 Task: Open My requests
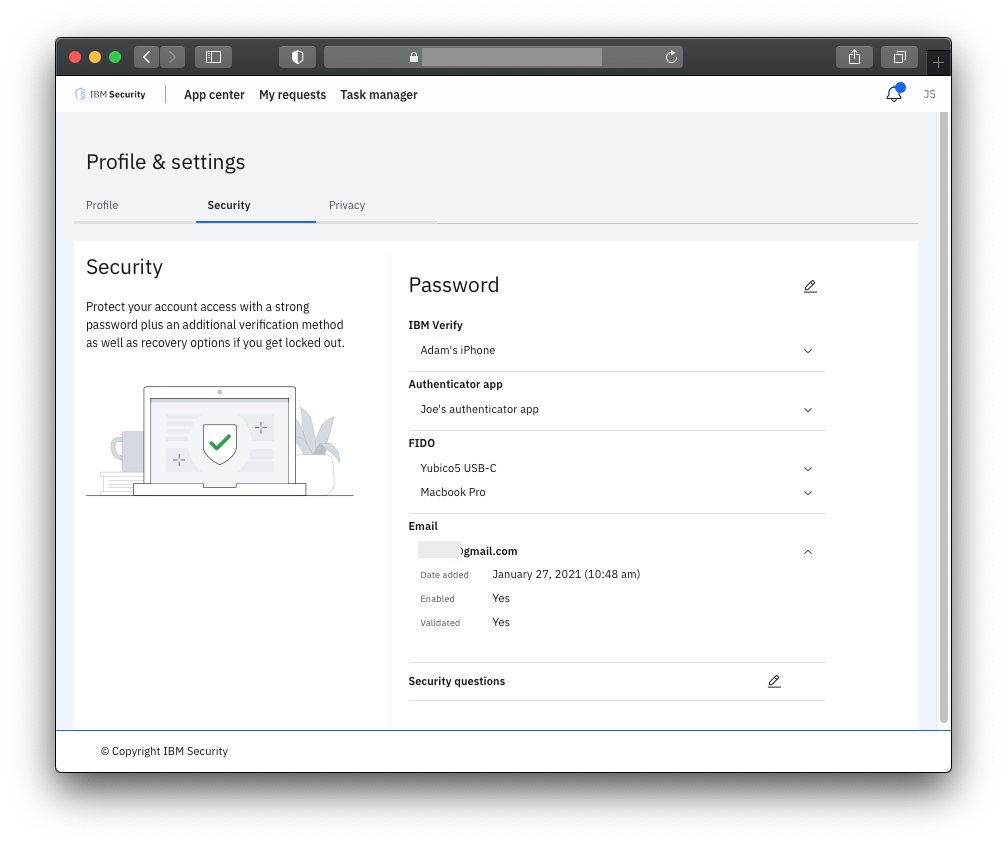(x=292, y=94)
